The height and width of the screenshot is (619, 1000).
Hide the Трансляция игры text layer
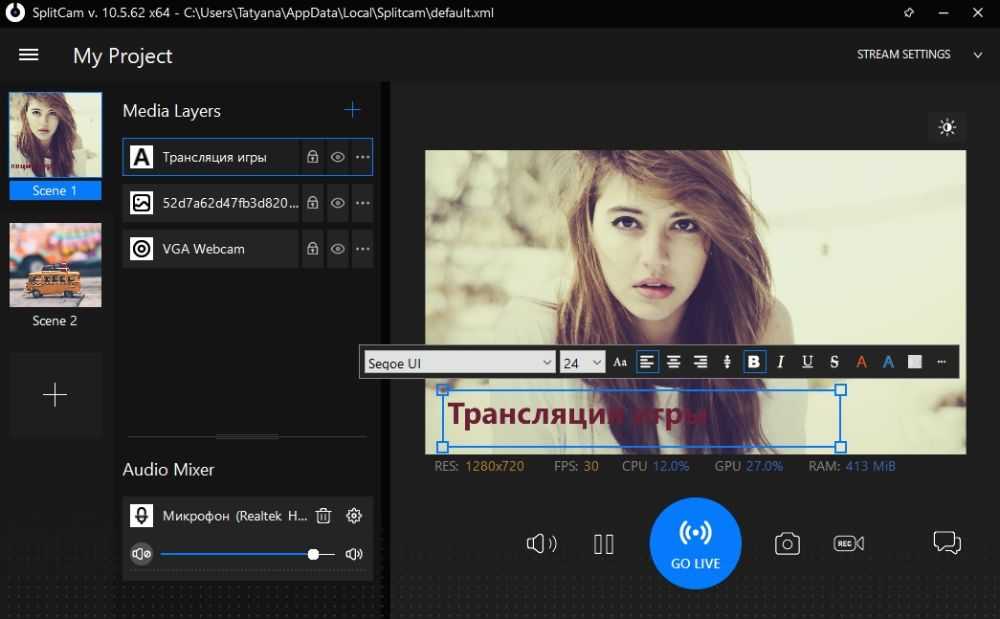click(338, 157)
